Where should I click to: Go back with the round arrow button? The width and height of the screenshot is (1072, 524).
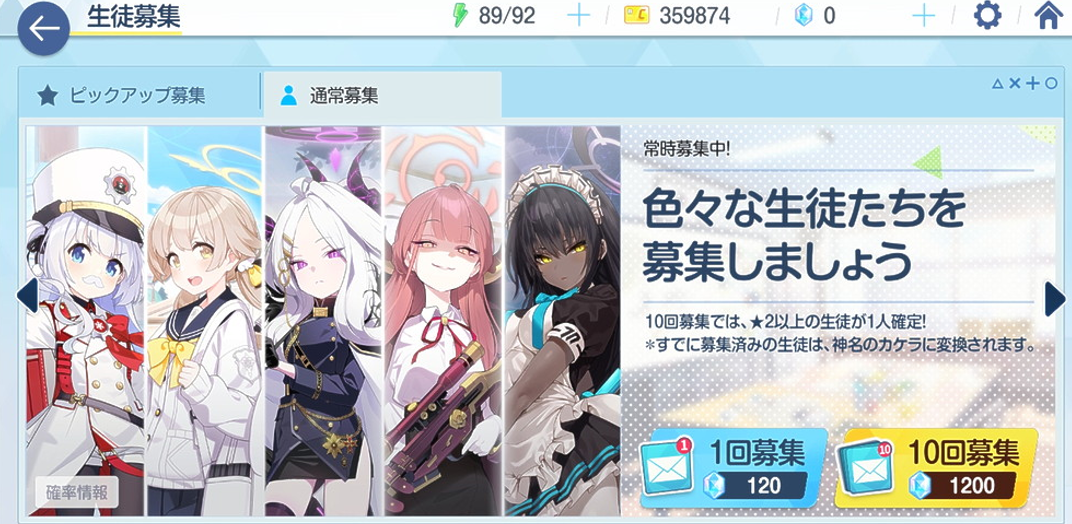click(x=44, y=28)
